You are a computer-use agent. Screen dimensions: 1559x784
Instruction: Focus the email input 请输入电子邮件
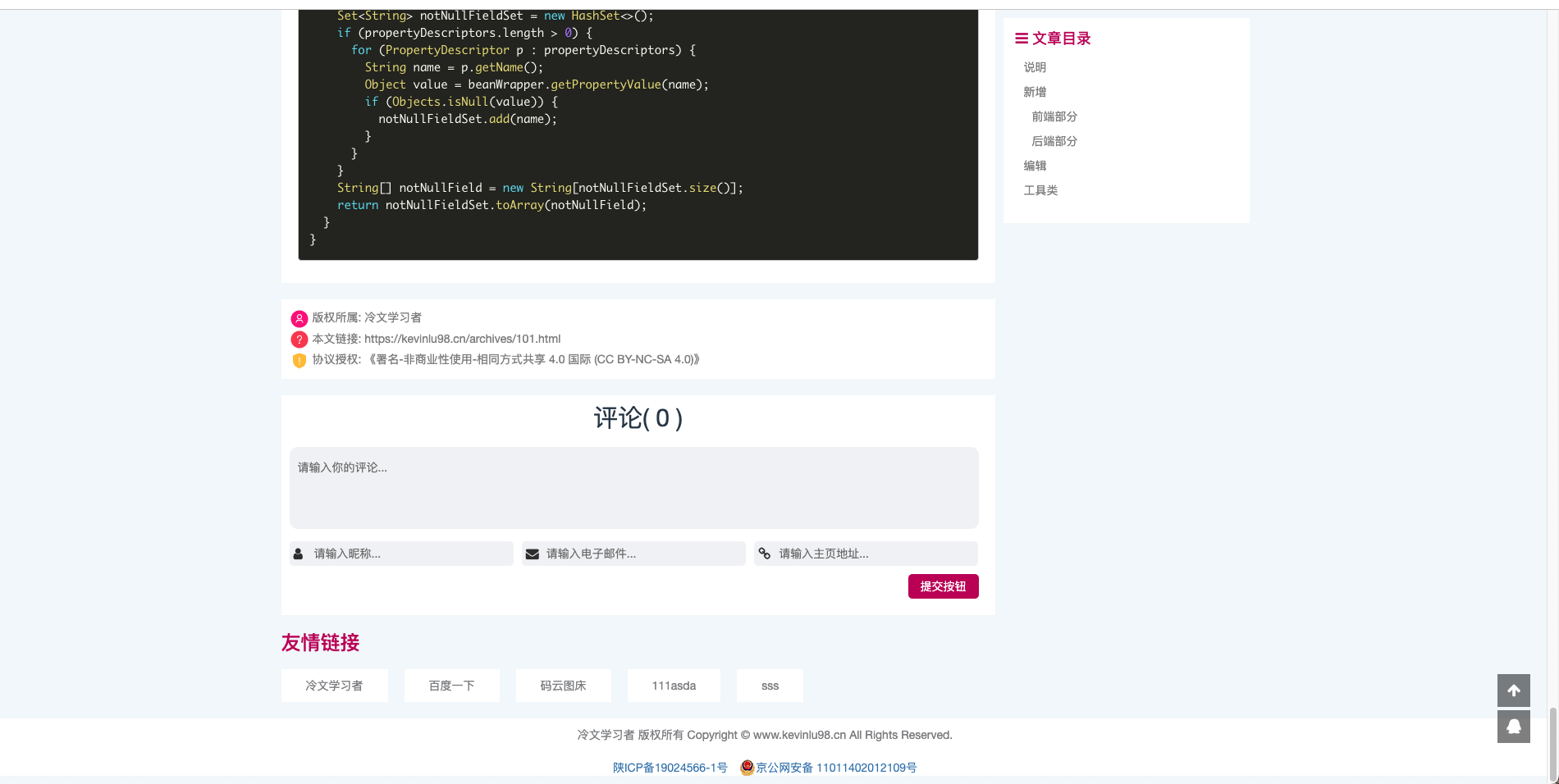click(633, 554)
